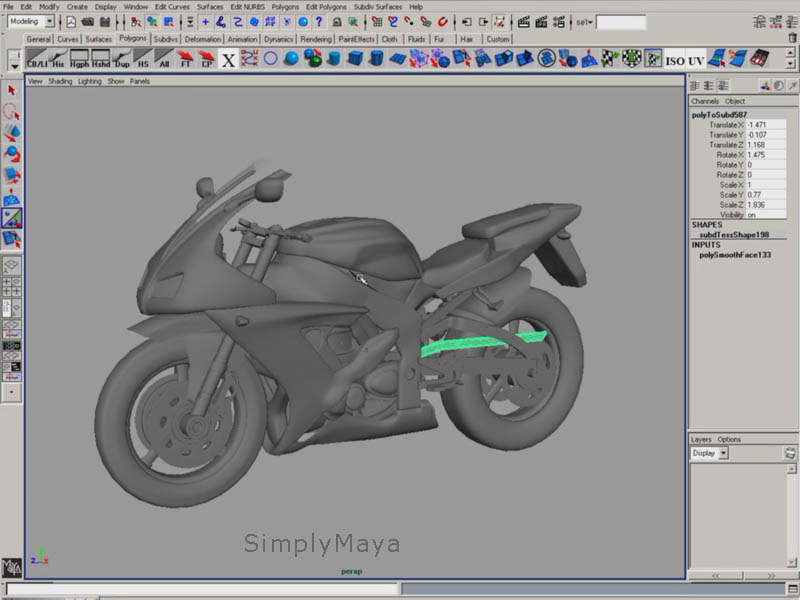Open the viewport Shading menu

[x=60, y=81]
